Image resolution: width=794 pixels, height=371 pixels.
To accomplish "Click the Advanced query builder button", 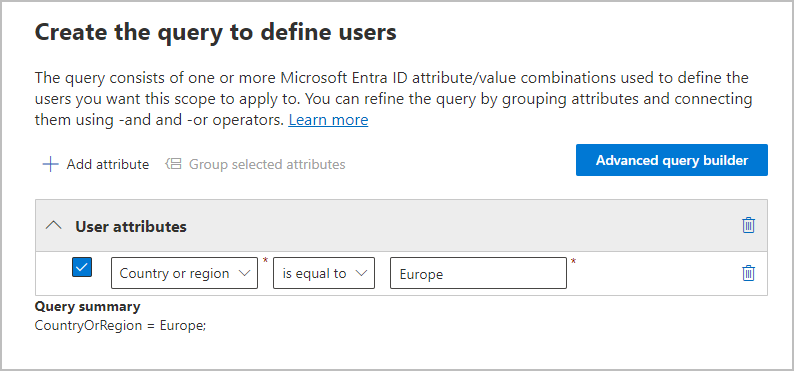I will click(x=671, y=160).
